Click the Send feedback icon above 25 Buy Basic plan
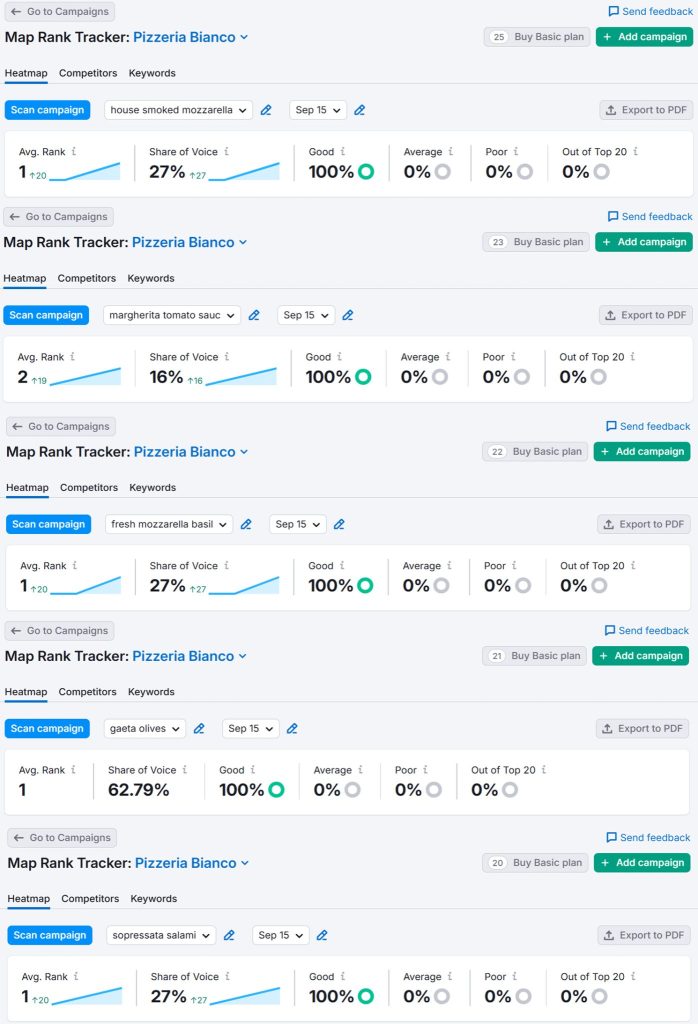 pyautogui.click(x=613, y=12)
